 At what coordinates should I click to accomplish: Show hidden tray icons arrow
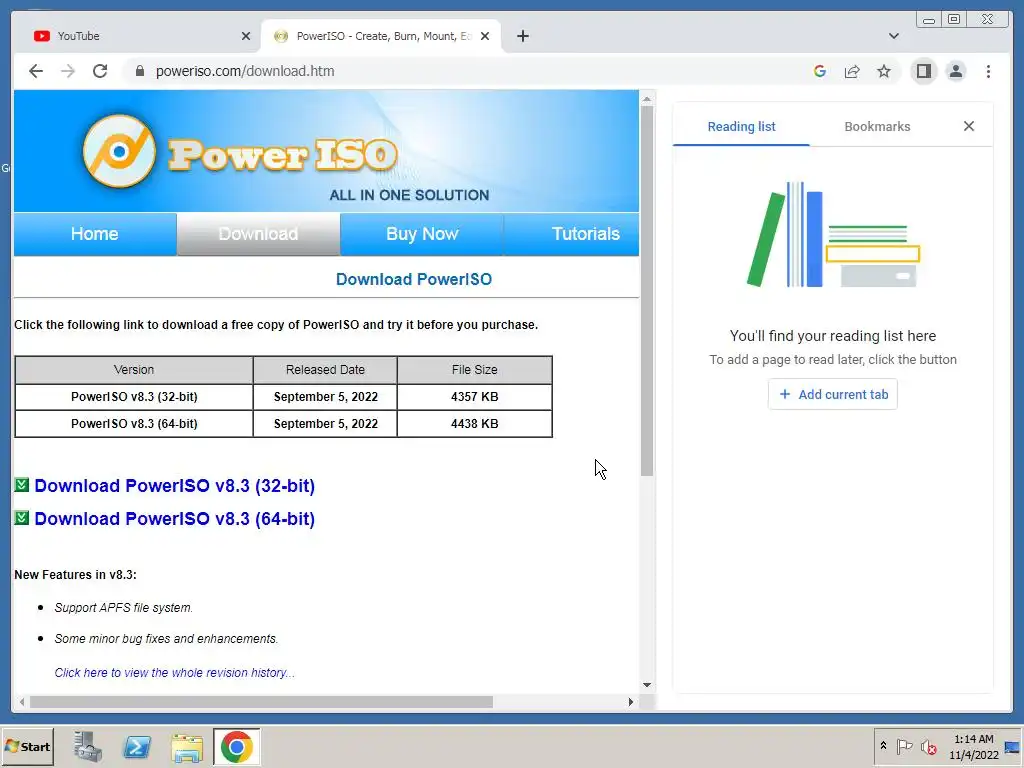point(884,746)
